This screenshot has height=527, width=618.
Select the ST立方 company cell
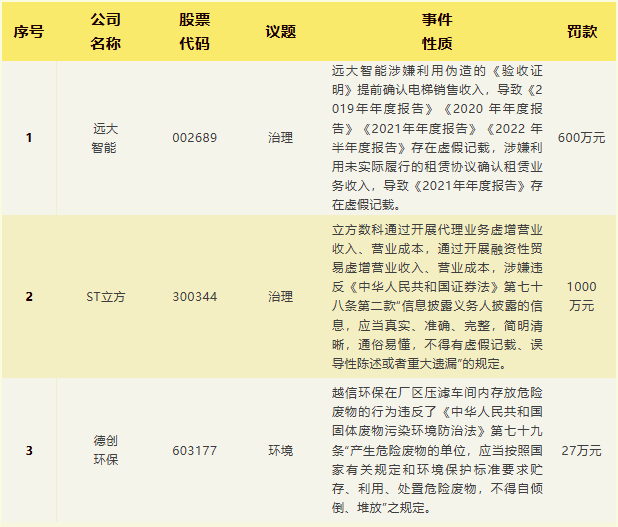(105, 297)
